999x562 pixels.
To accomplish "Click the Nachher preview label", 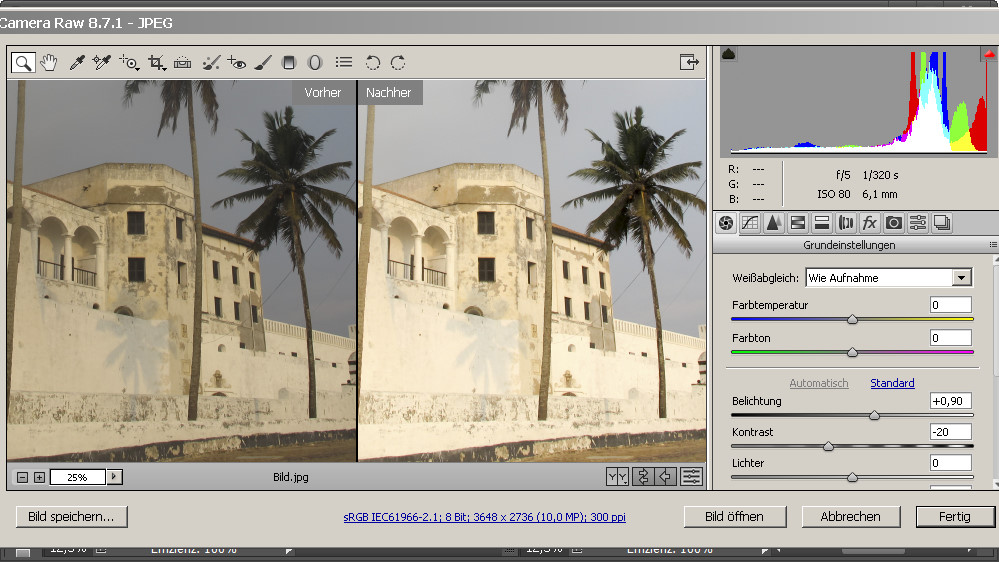I will click(389, 92).
